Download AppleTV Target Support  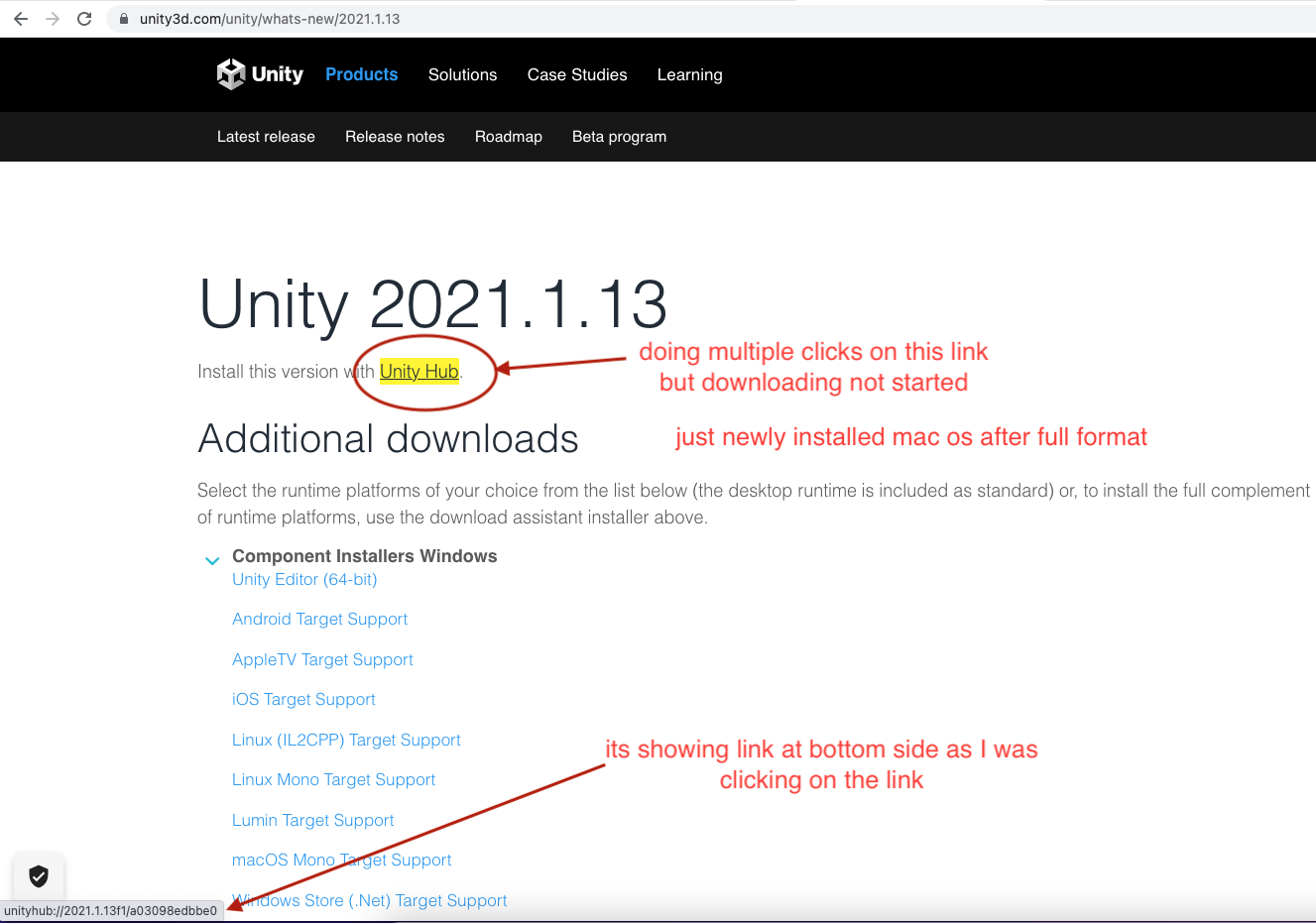322,659
